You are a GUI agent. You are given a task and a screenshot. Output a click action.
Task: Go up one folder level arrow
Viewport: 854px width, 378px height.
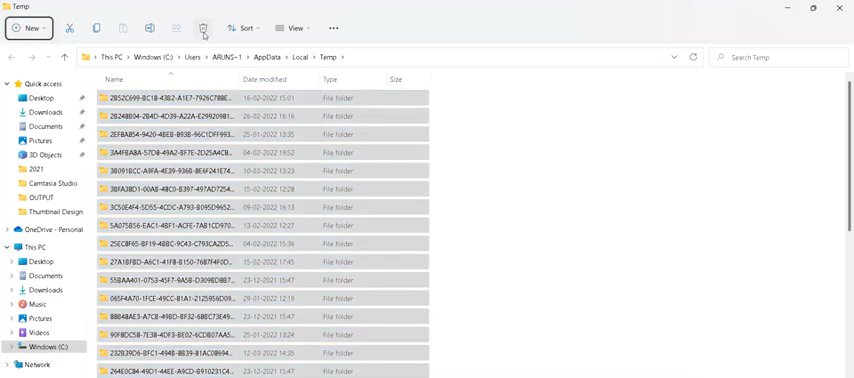point(65,57)
